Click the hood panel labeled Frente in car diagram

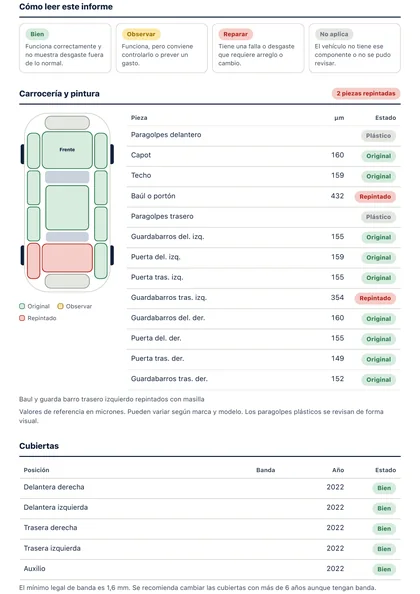67,150
